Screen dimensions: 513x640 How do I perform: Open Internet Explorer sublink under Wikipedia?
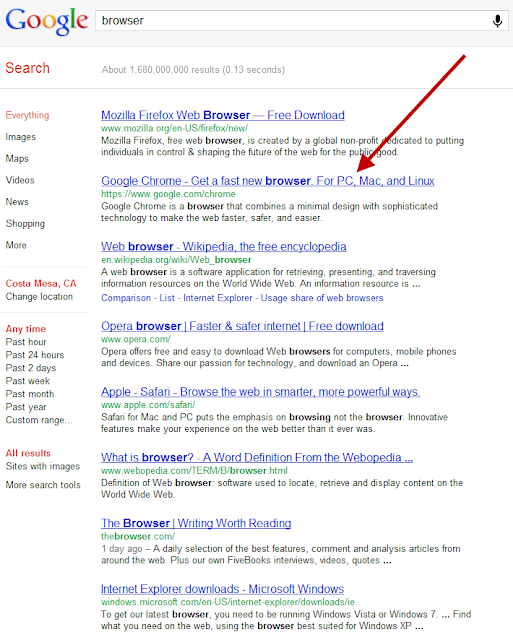pyautogui.click(x=218, y=298)
